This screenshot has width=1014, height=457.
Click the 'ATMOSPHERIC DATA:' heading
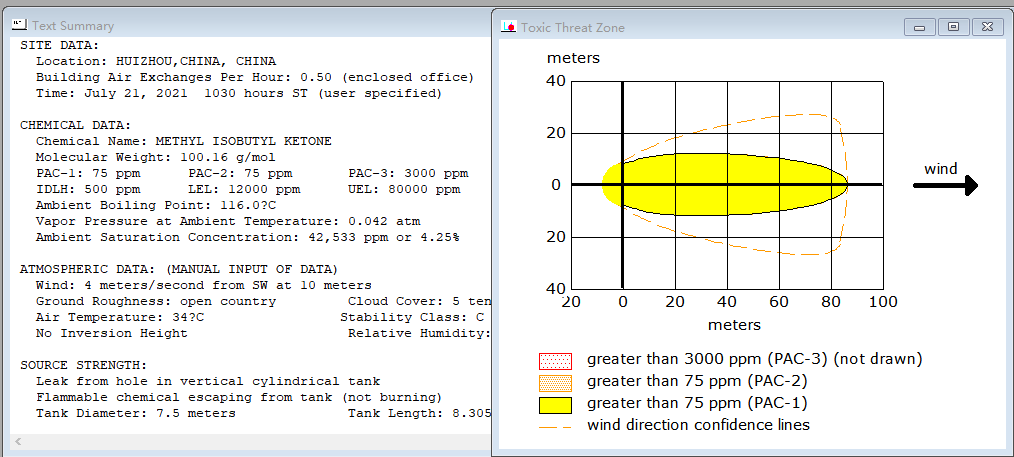pyautogui.click(x=178, y=270)
